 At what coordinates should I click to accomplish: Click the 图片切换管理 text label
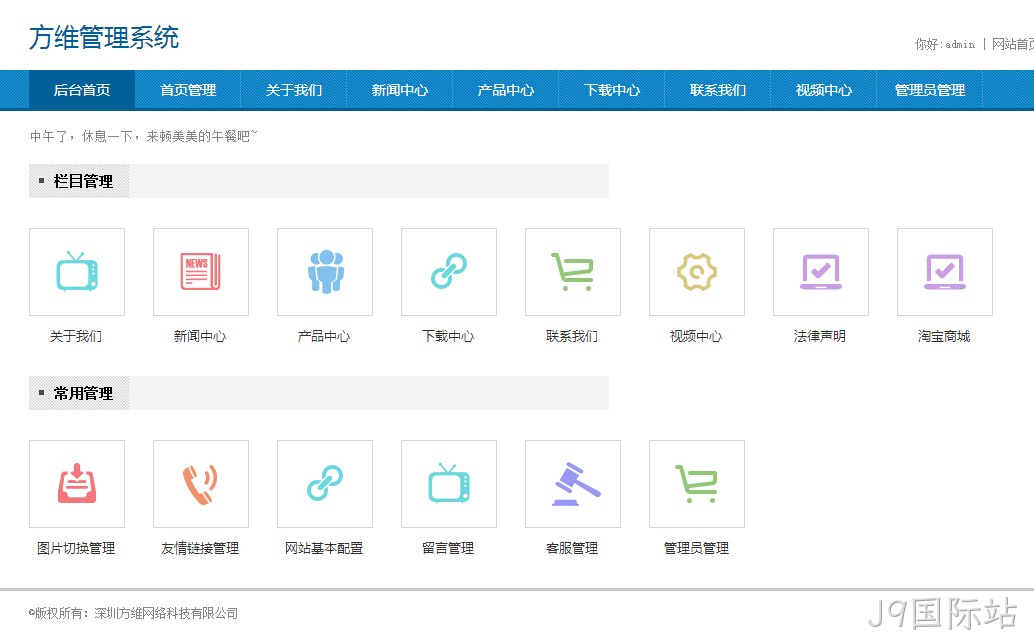pos(76,548)
